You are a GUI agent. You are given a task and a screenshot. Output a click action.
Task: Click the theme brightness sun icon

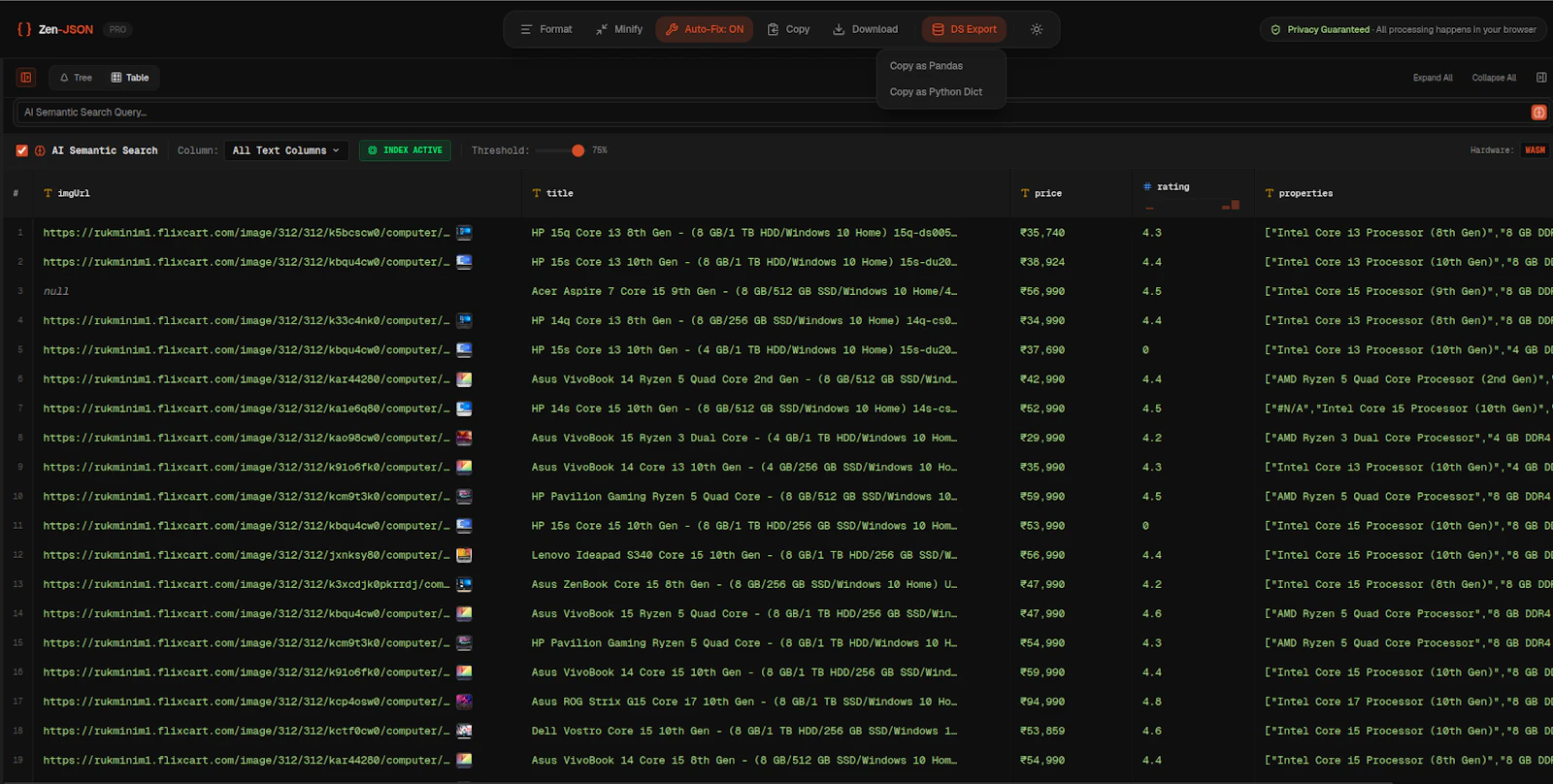click(x=1037, y=29)
